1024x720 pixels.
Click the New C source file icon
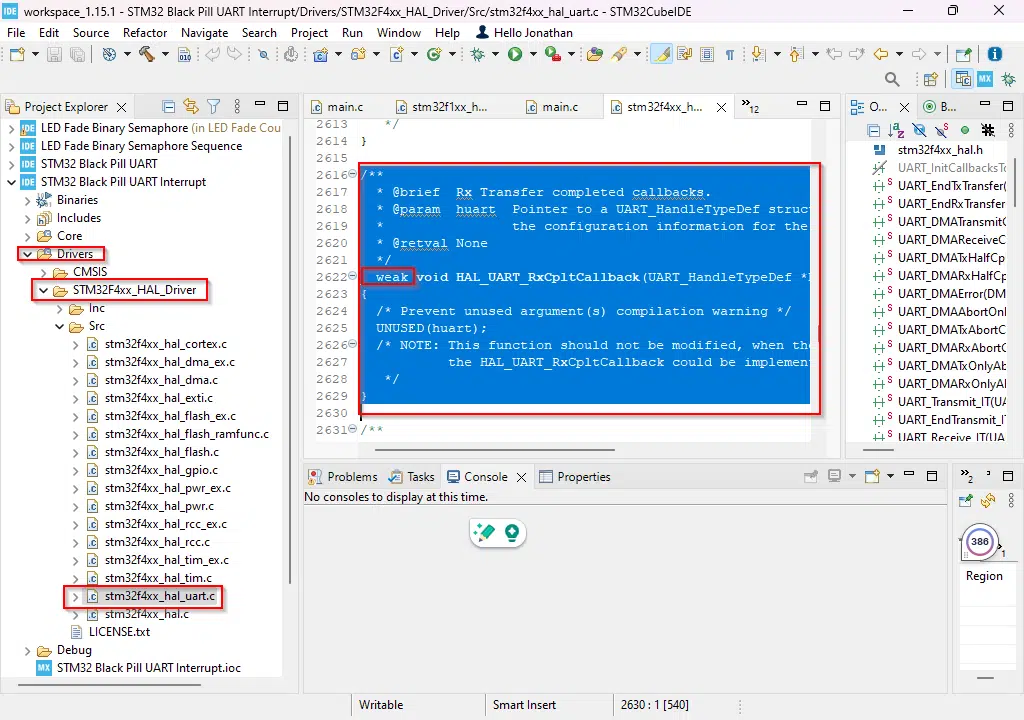(396, 54)
